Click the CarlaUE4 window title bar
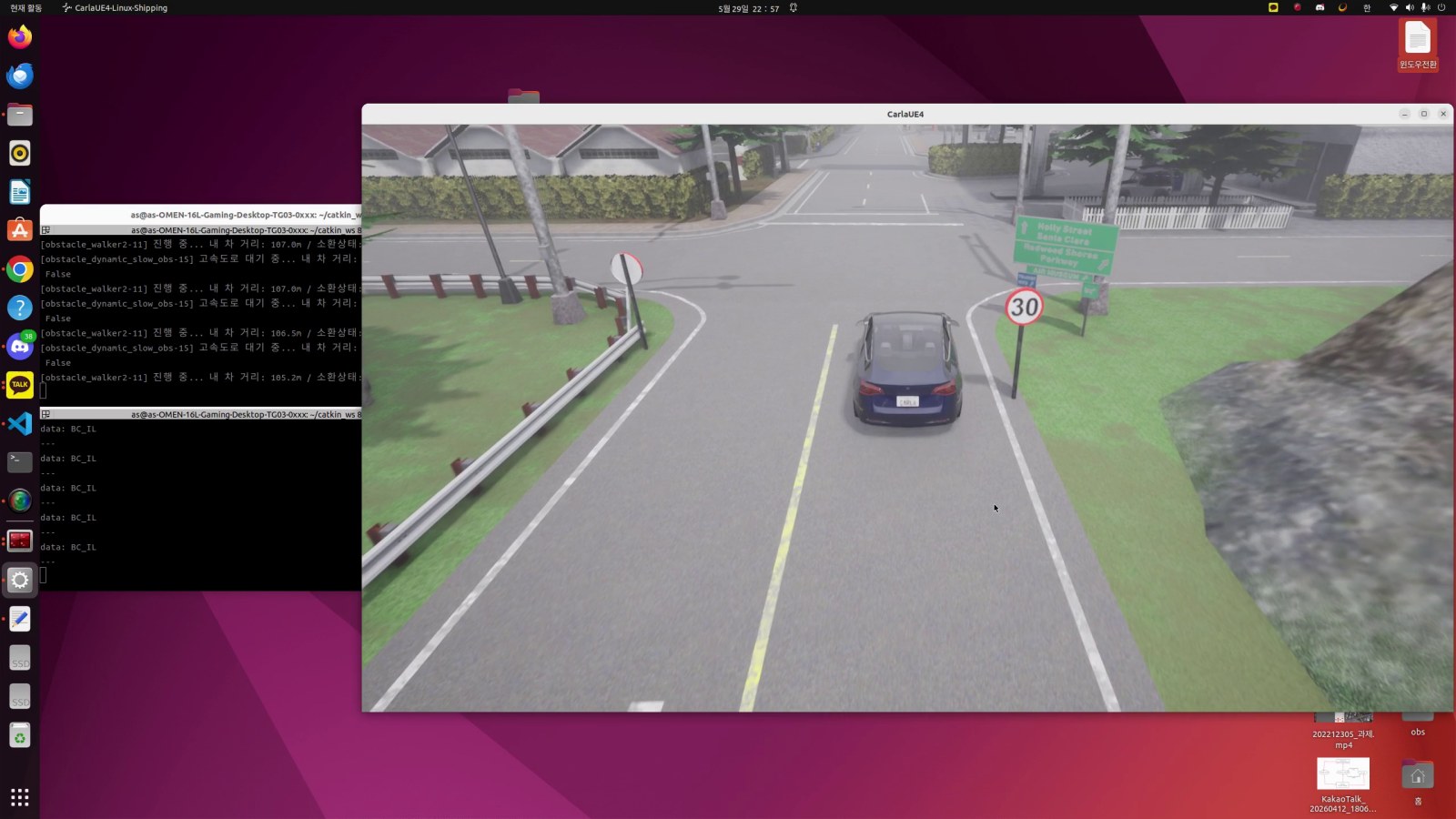The width and height of the screenshot is (1456, 819). (905, 114)
